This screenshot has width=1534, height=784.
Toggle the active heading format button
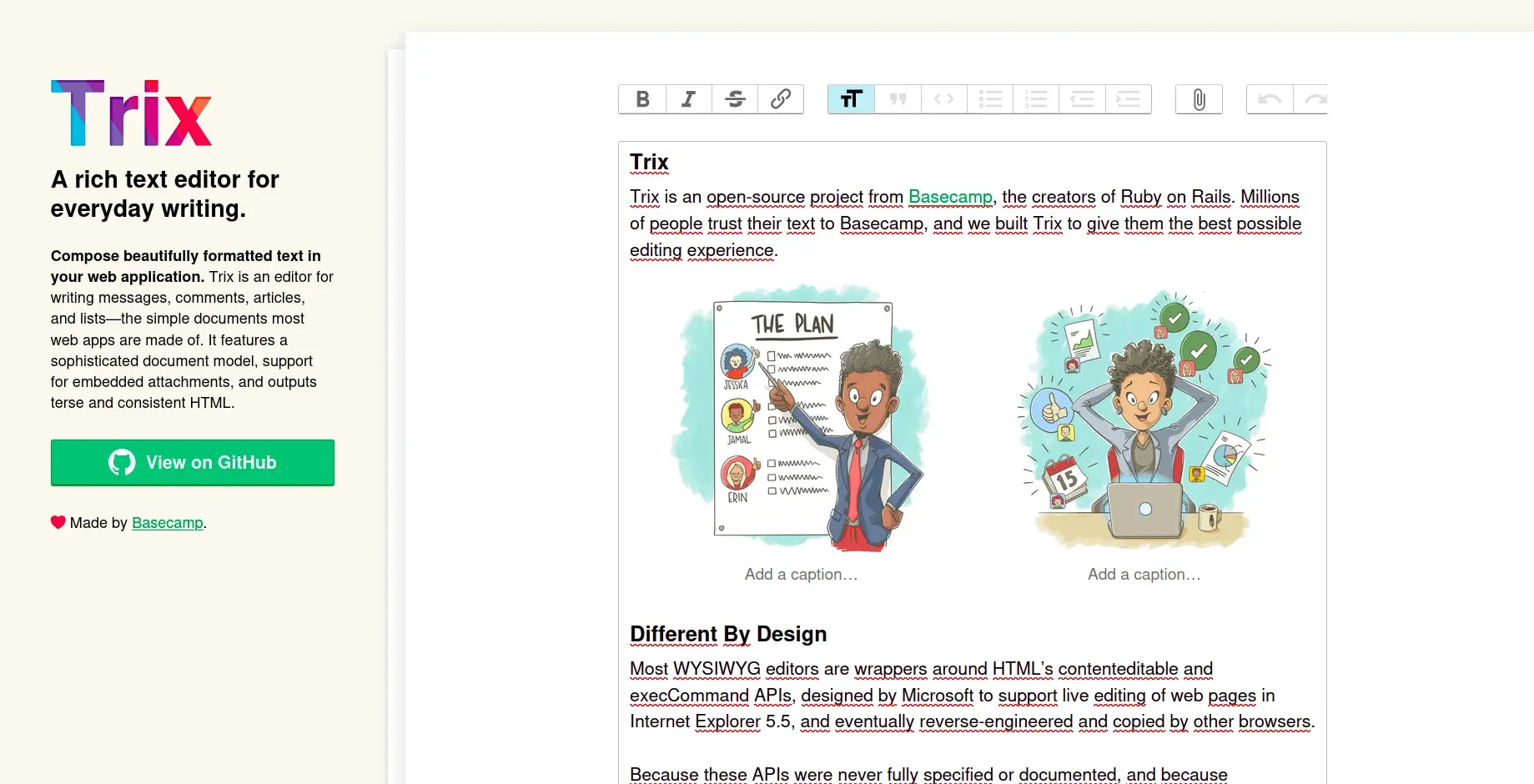851,99
